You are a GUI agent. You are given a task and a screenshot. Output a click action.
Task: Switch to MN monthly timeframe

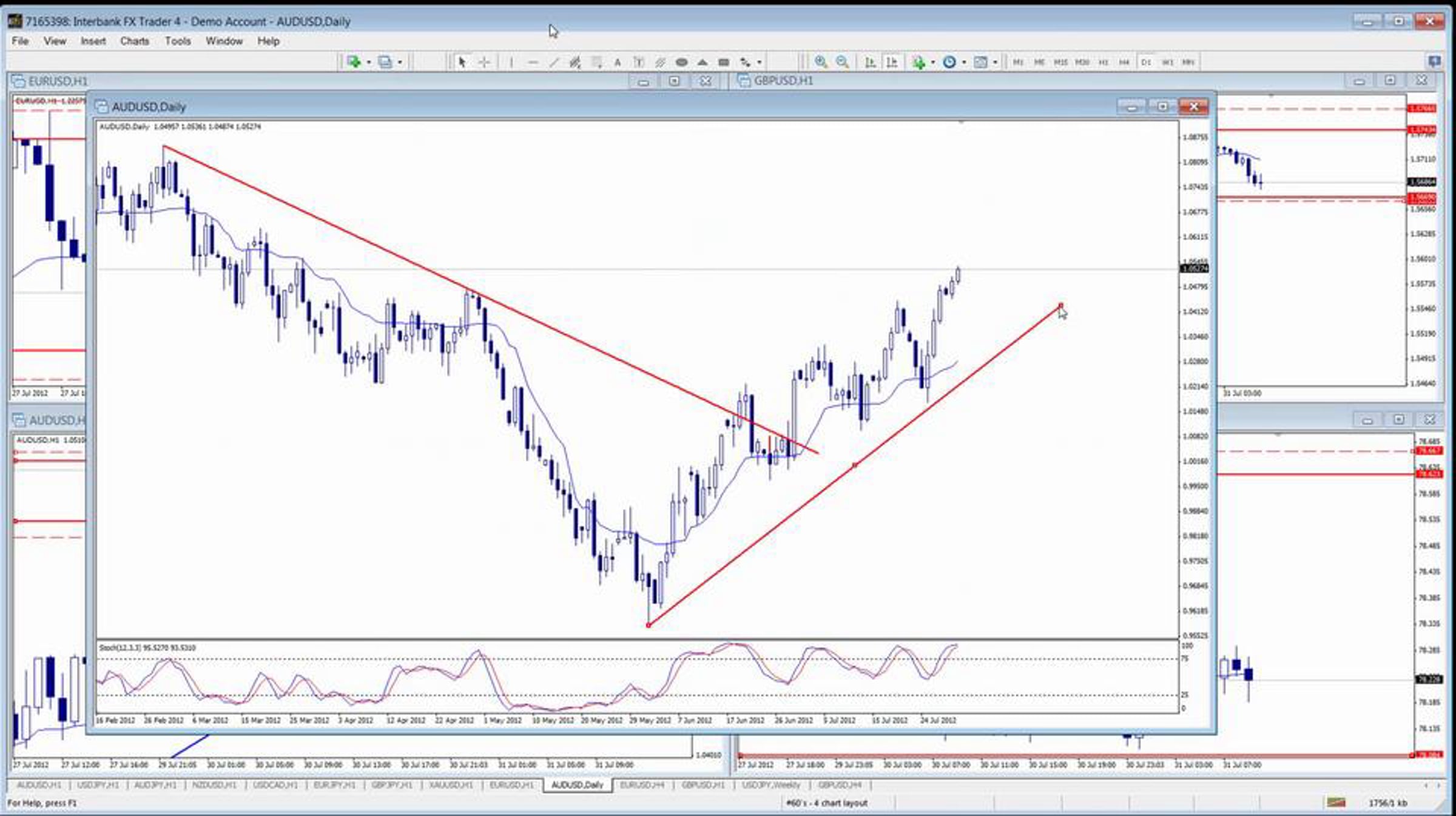coord(1188,62)
